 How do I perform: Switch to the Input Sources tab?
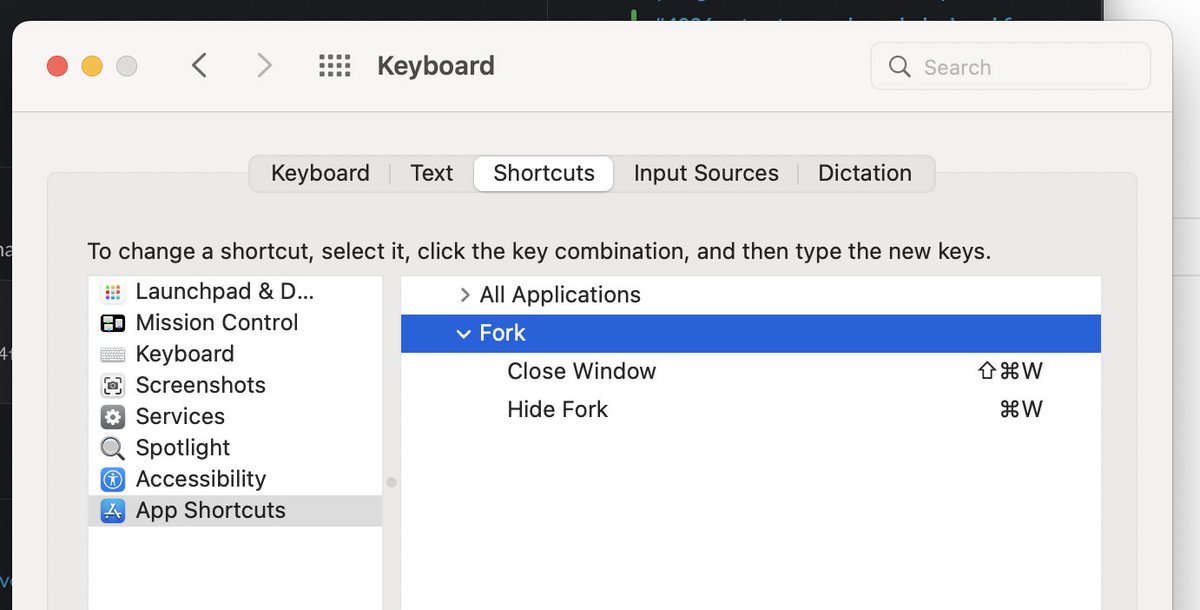tap(706, 173)
